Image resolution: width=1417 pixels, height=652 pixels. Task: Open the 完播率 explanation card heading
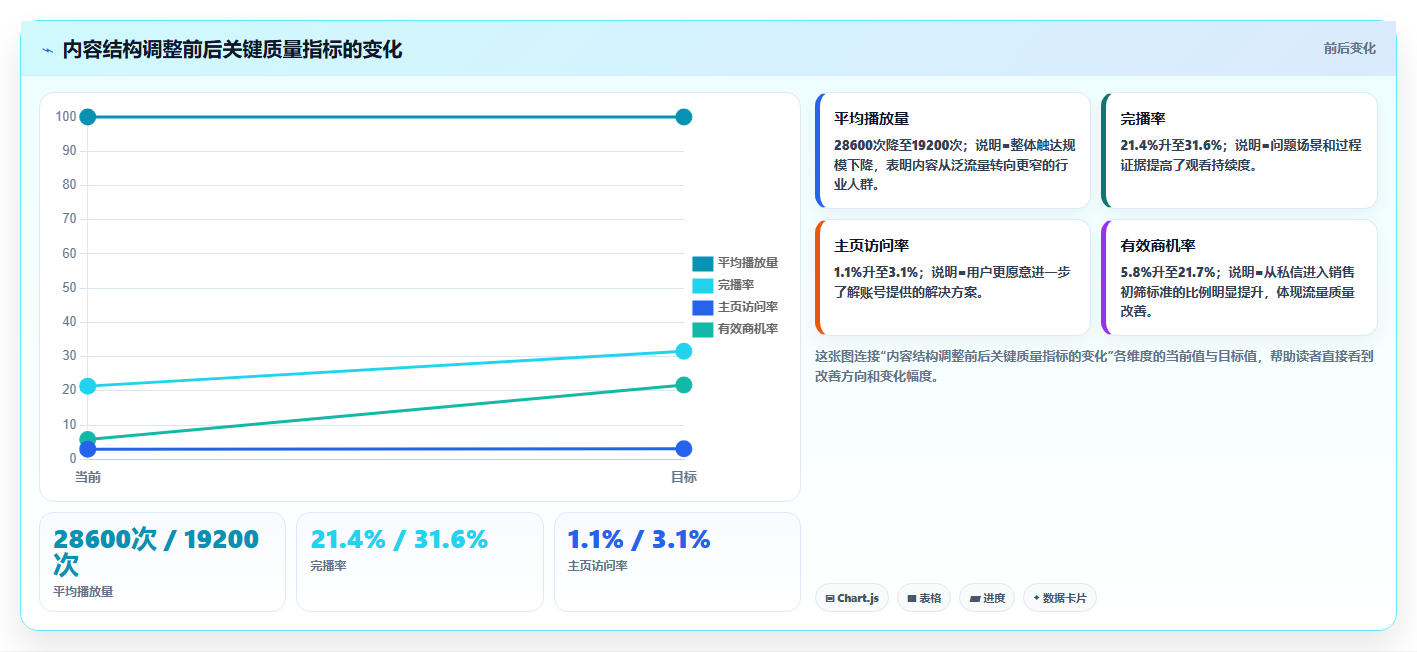coord(1143,119)
